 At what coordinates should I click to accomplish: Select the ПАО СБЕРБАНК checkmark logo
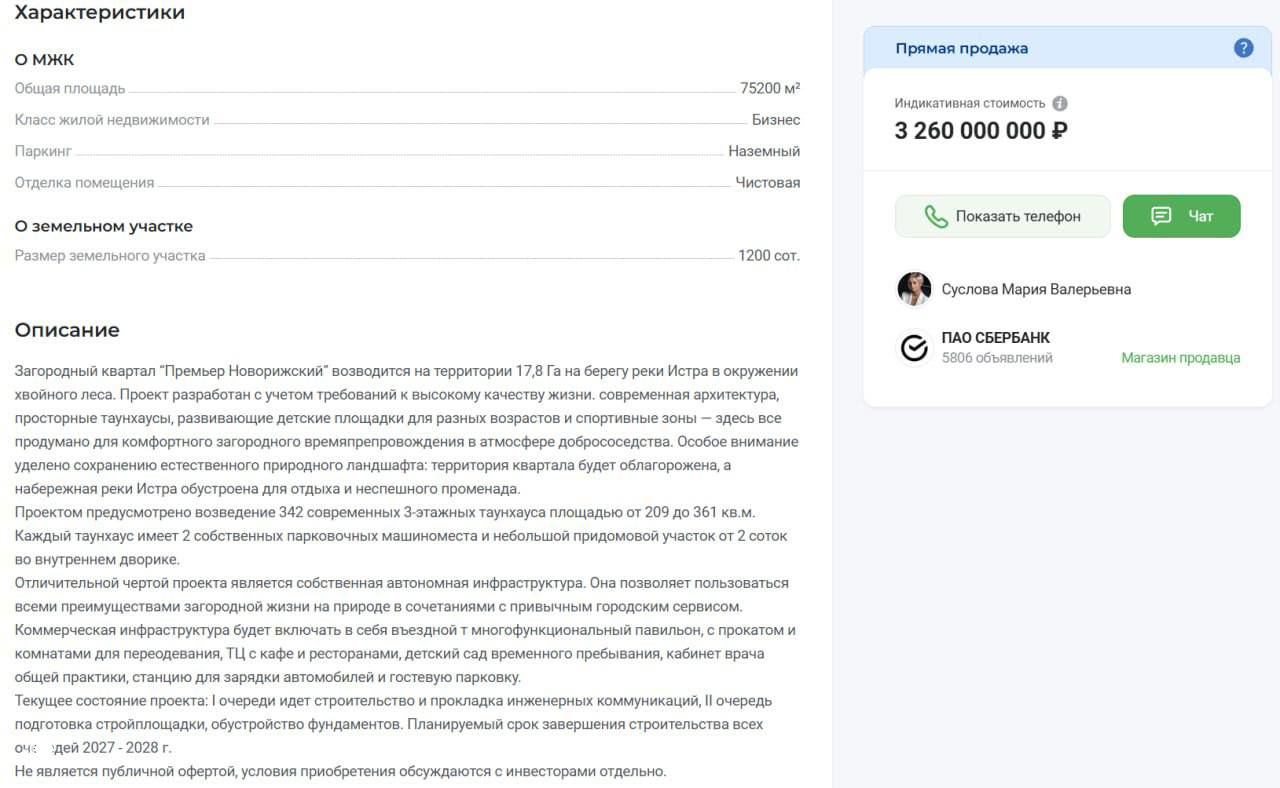click(x=913, y=347)
